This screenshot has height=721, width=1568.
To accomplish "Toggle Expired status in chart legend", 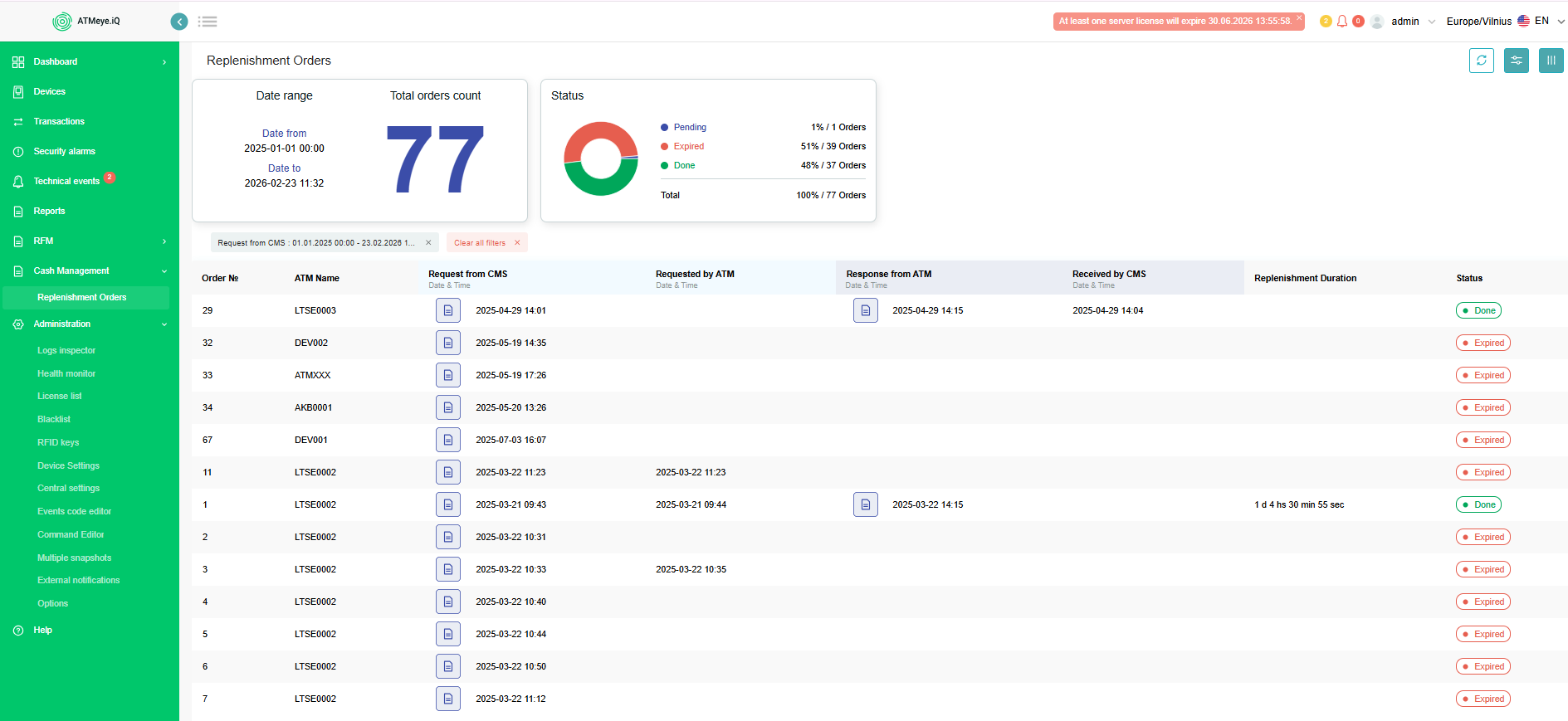I will pos(688,146).
